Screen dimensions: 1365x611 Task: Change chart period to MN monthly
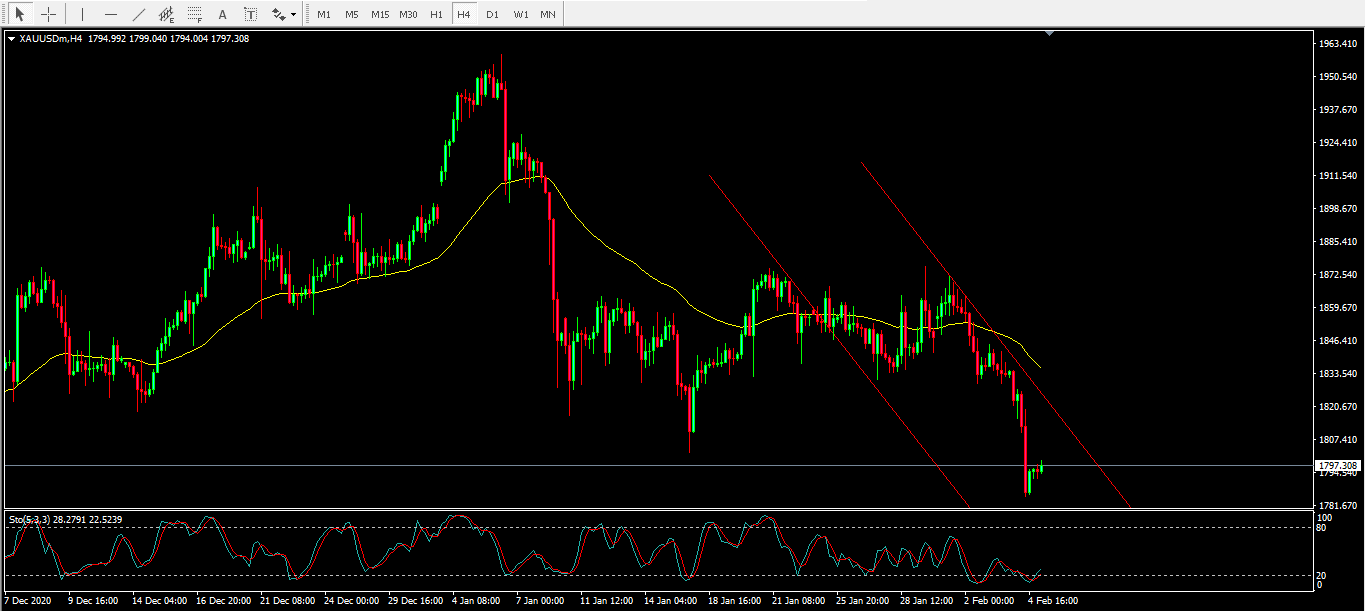pos(548,15)
